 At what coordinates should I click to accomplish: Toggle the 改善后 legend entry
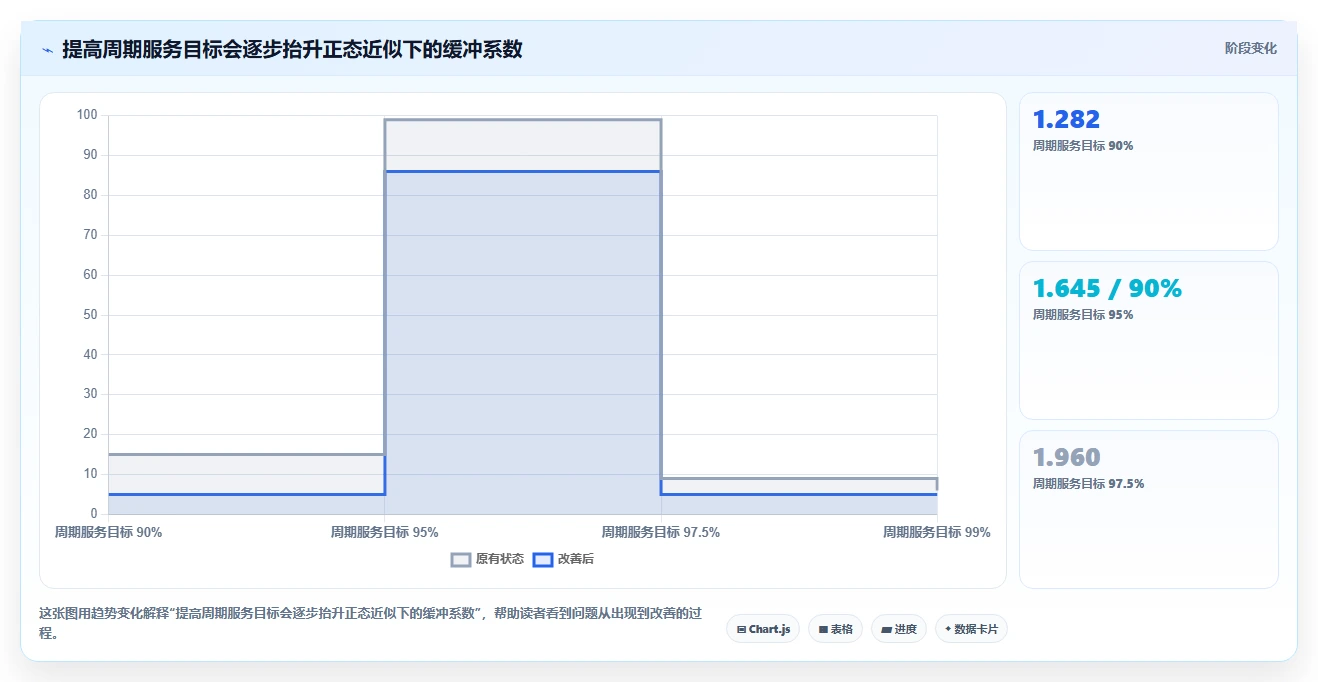(563, 559)
